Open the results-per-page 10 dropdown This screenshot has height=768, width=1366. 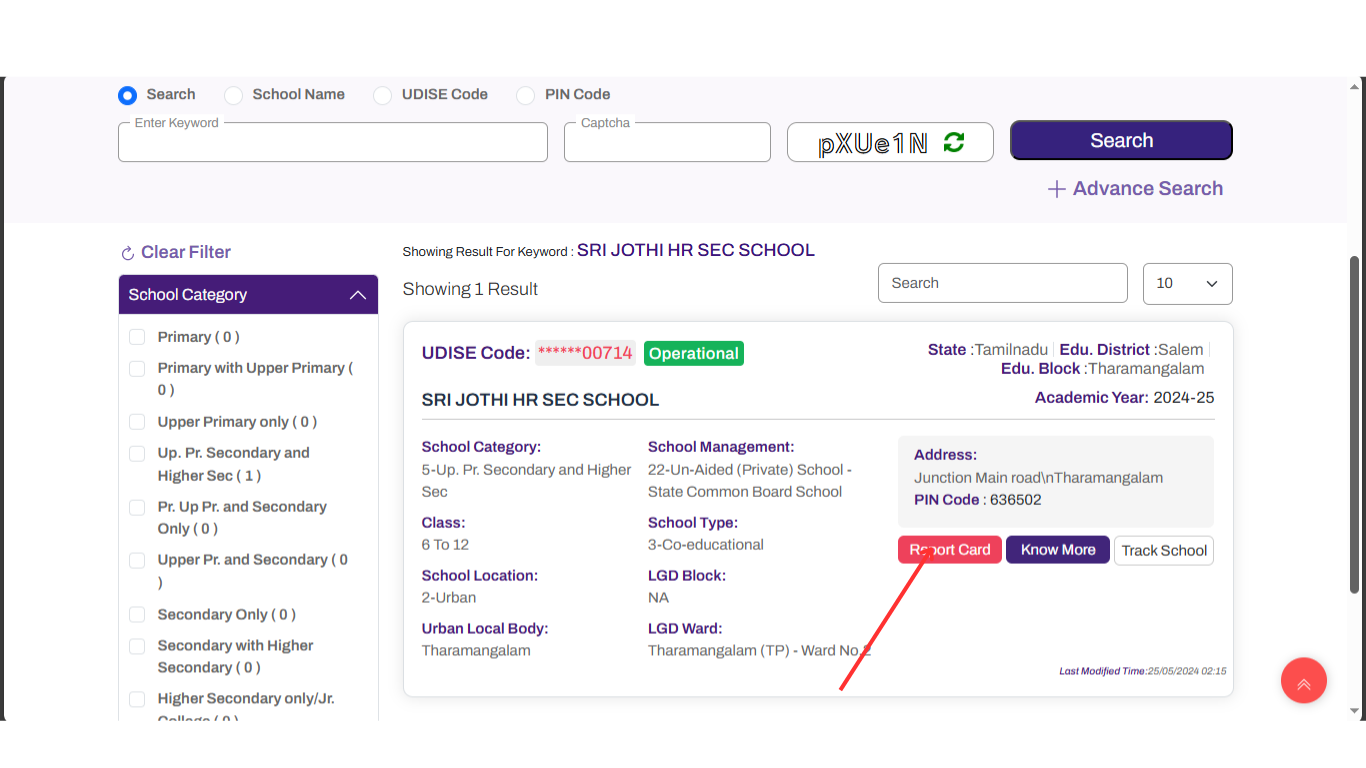click(x=1187, y=284)
